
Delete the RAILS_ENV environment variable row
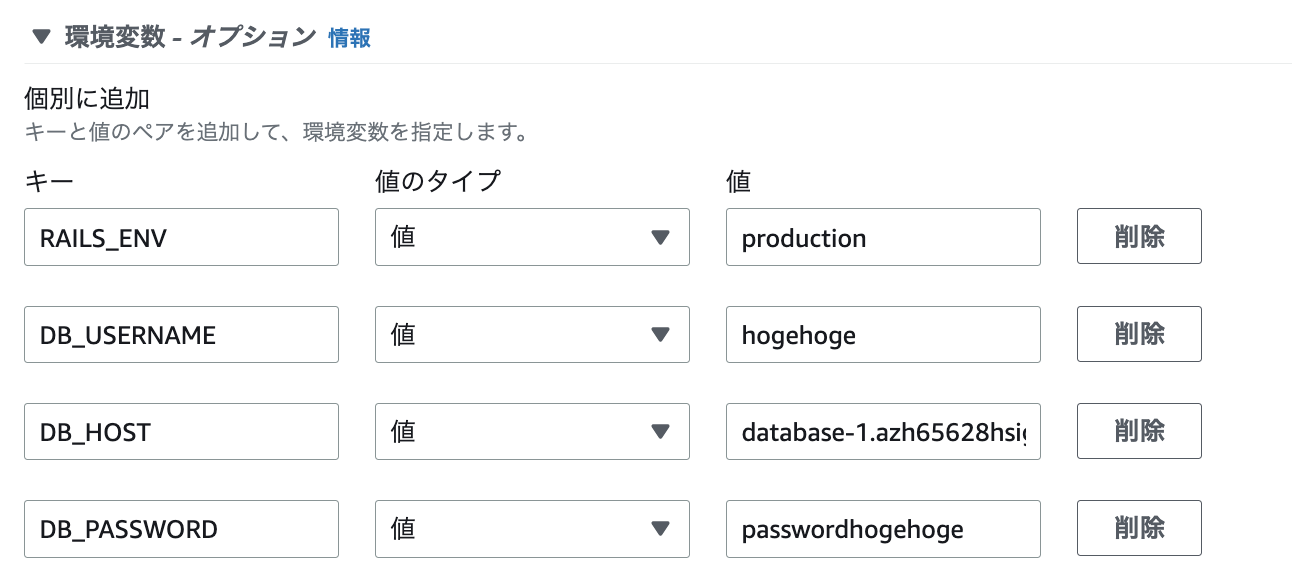[x=1139, y=236]
